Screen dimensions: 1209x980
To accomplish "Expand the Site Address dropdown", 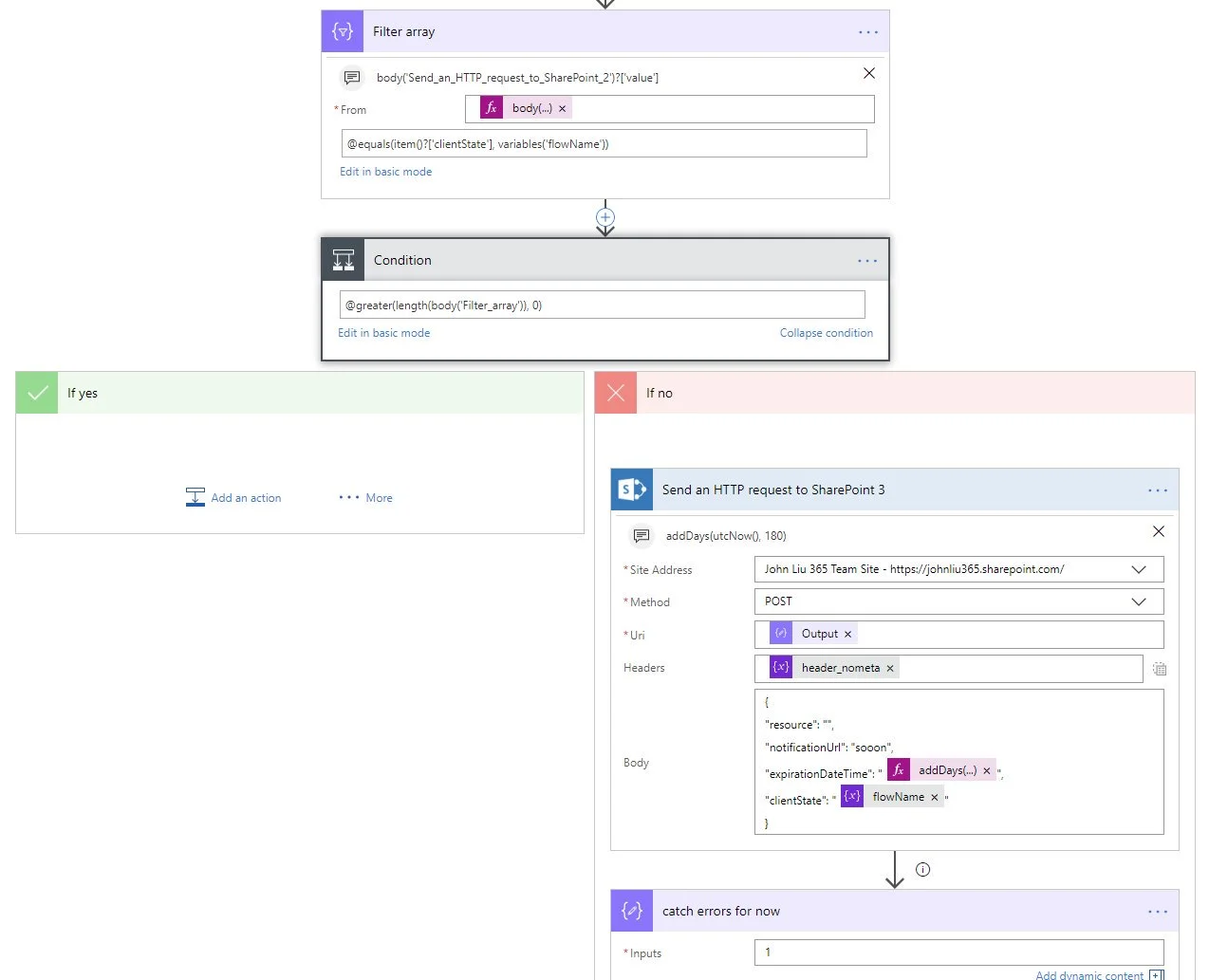I will [x=1139, y=569].
